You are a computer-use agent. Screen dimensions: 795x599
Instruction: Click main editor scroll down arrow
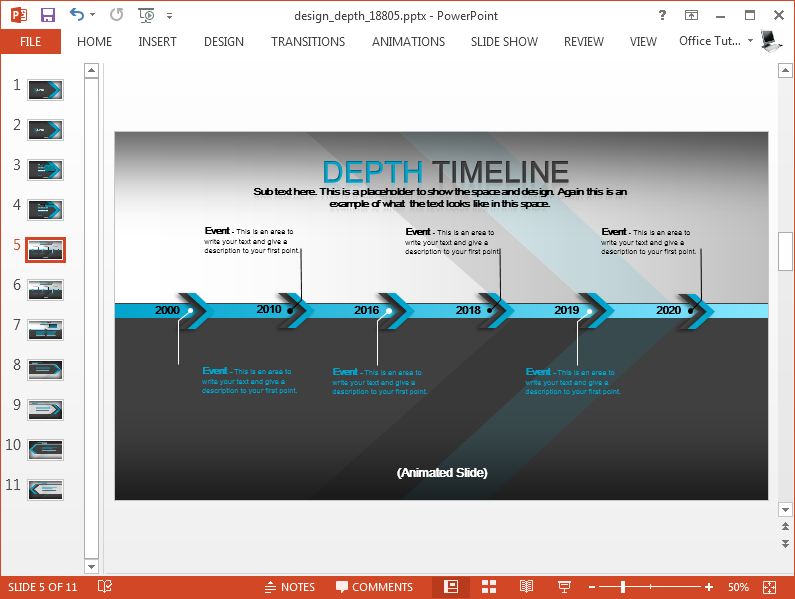tap(785, 509)
